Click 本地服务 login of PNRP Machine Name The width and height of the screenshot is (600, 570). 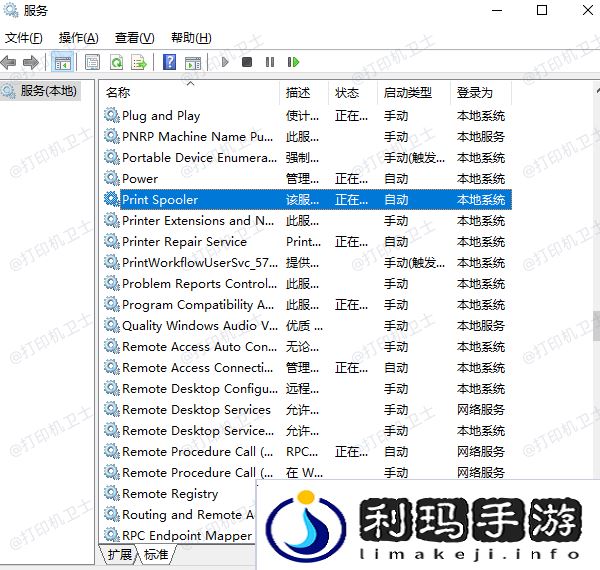[x=481, y=137]
